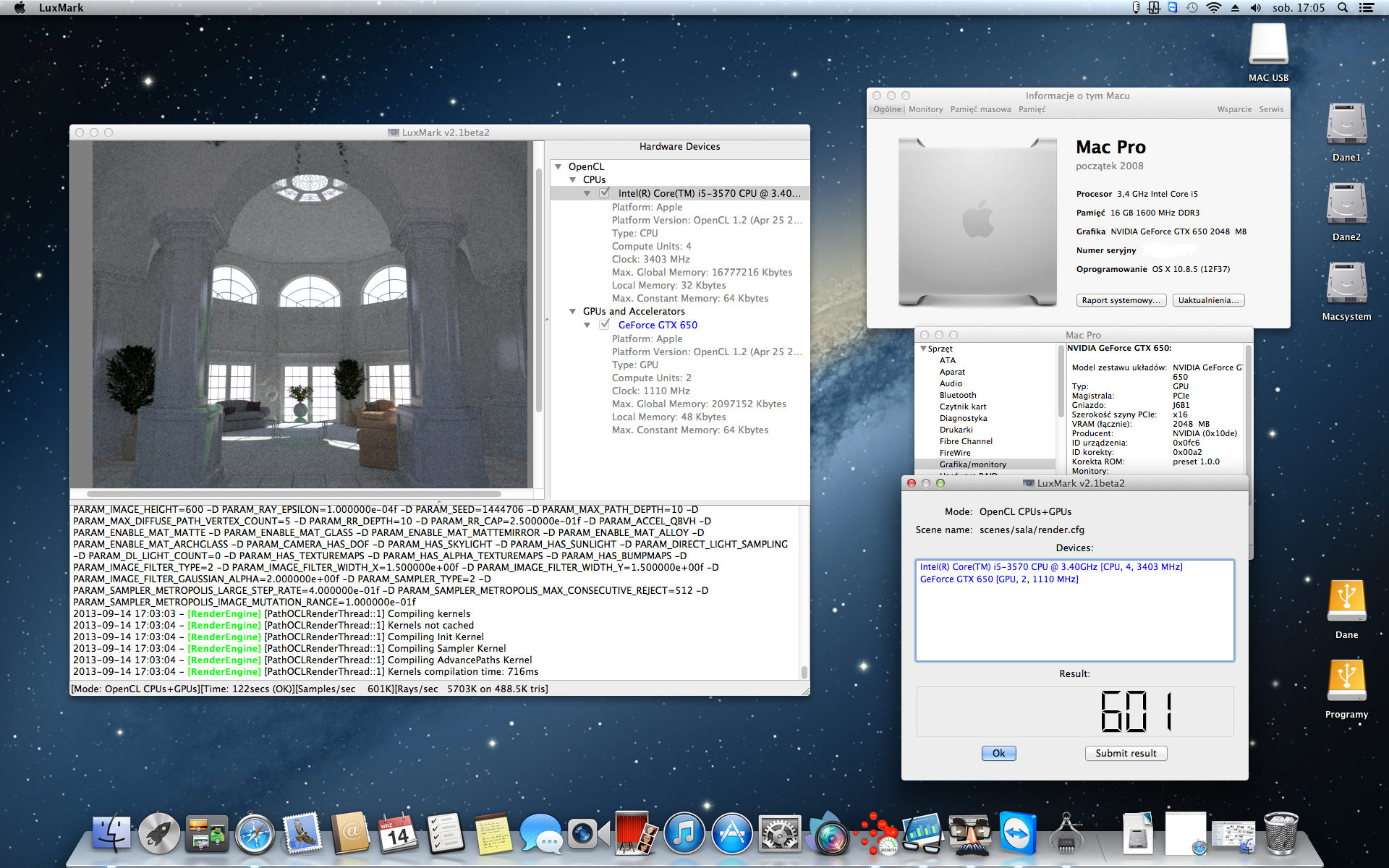Open the LuxMark application menu
The image size is (1389, 868).
click(x=61, y=7)
